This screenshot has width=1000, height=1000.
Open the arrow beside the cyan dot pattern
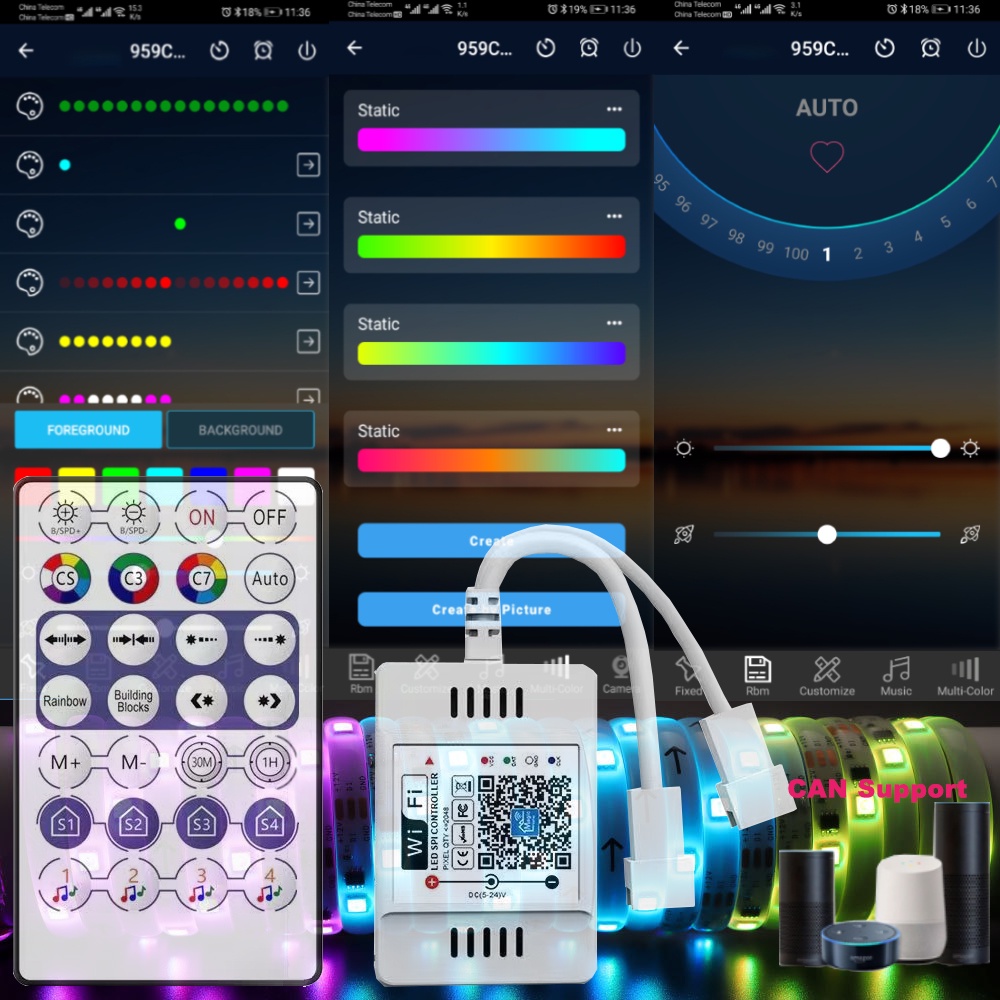(x=308, y=165)
